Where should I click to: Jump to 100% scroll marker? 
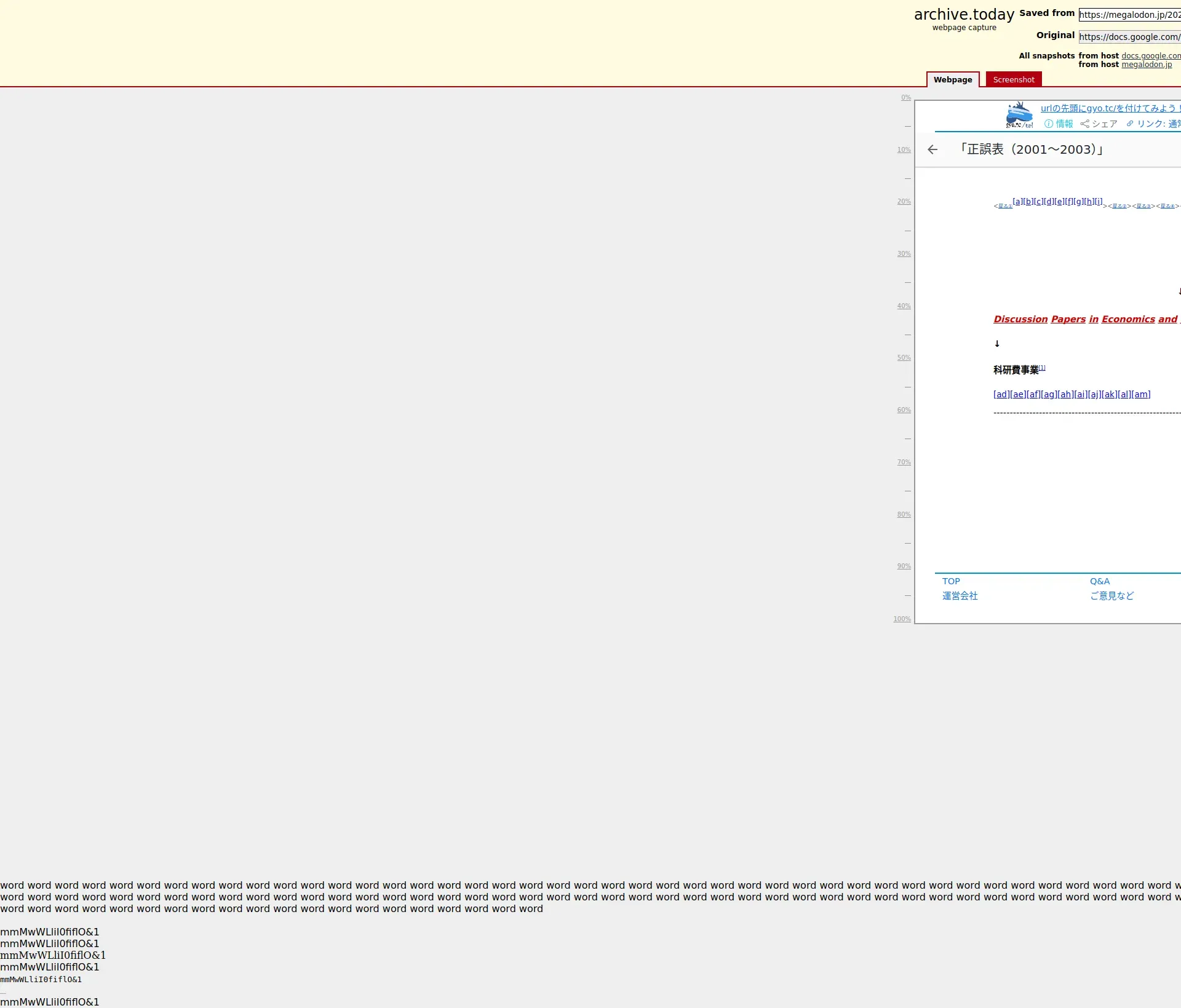pos(902,619)
